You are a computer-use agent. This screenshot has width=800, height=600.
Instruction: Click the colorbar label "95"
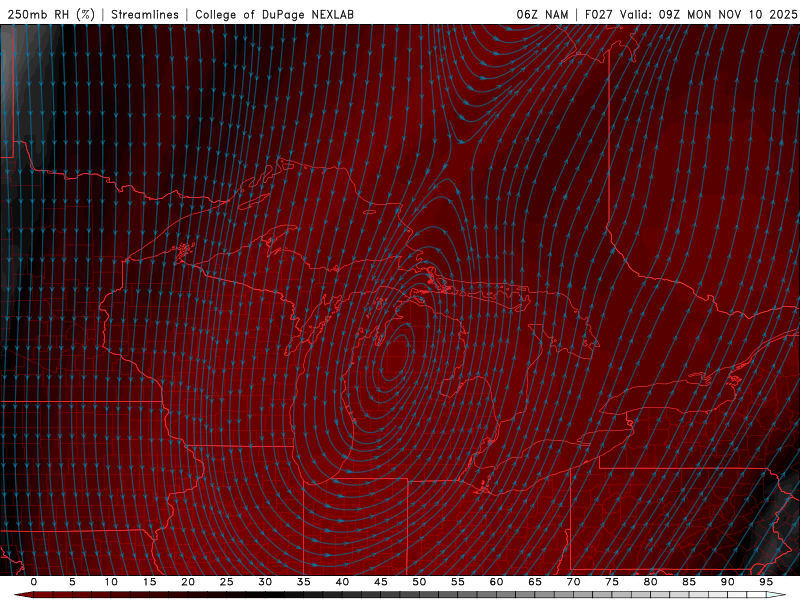pos(766,582)
